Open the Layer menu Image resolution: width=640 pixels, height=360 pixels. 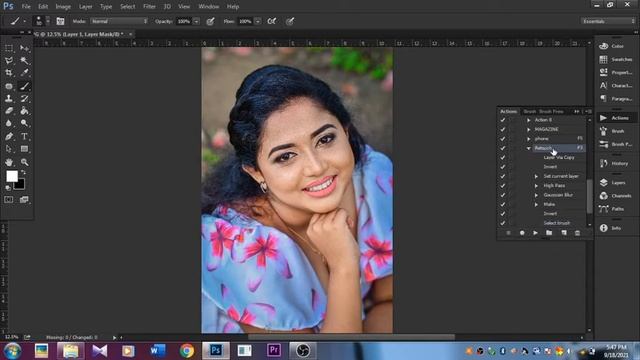coord(85,7)
